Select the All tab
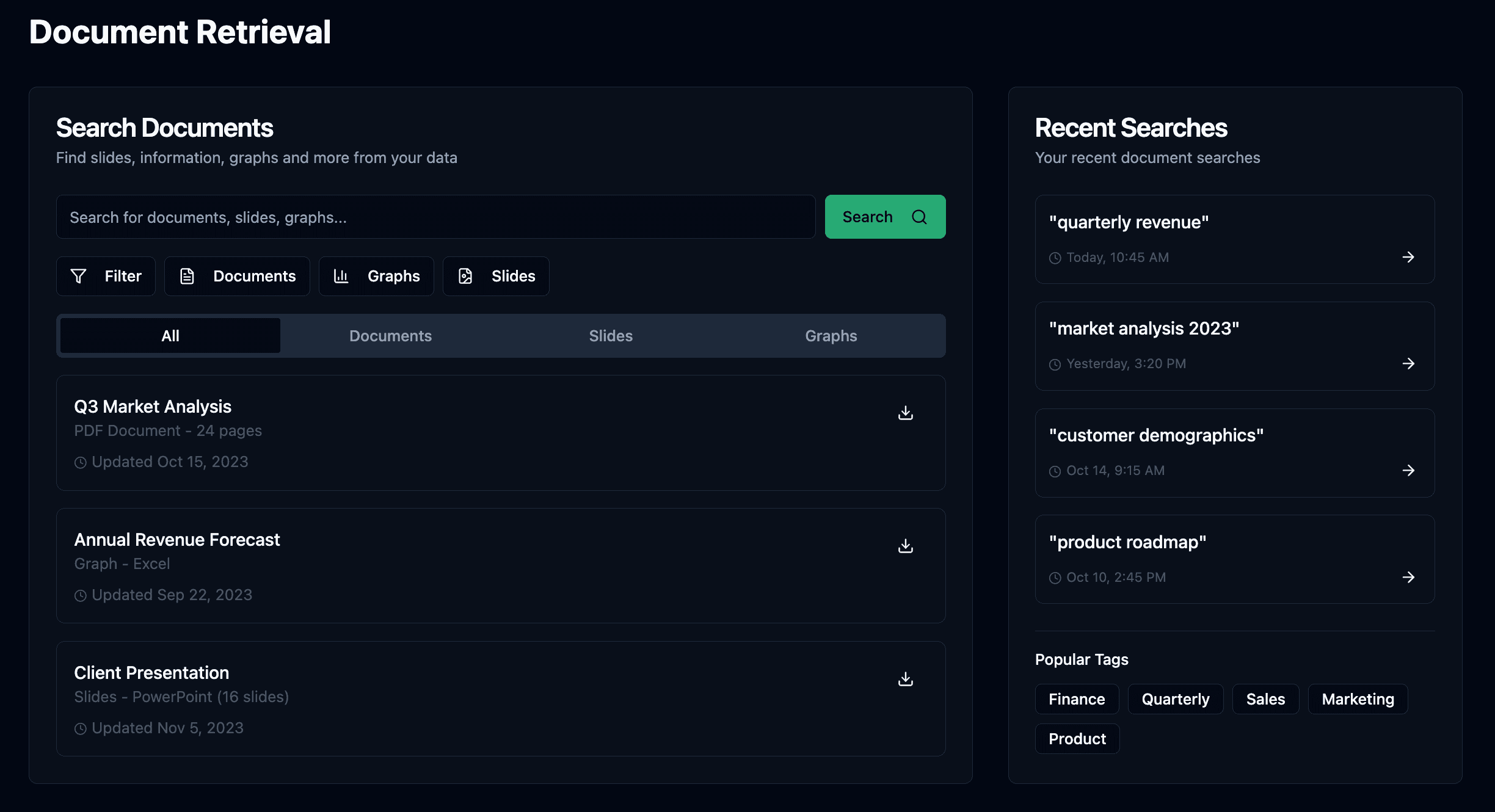 [170, 336]
